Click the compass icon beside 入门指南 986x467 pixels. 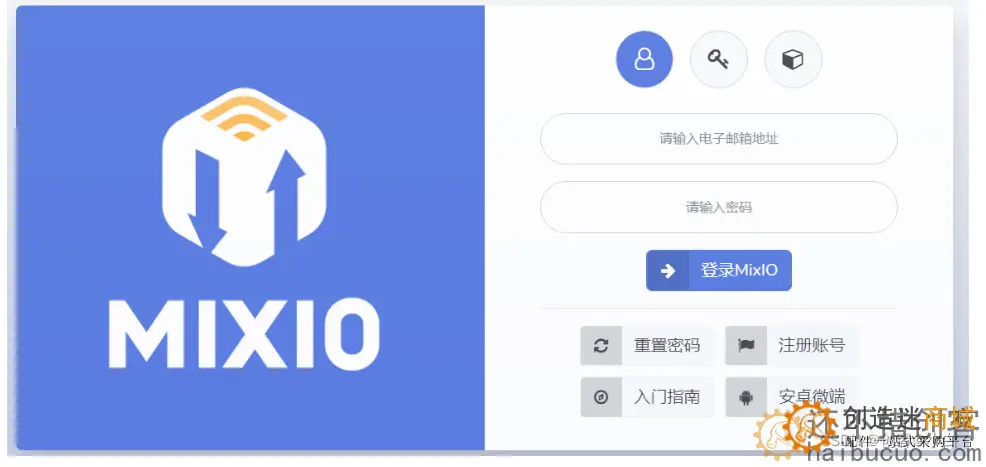601,397
